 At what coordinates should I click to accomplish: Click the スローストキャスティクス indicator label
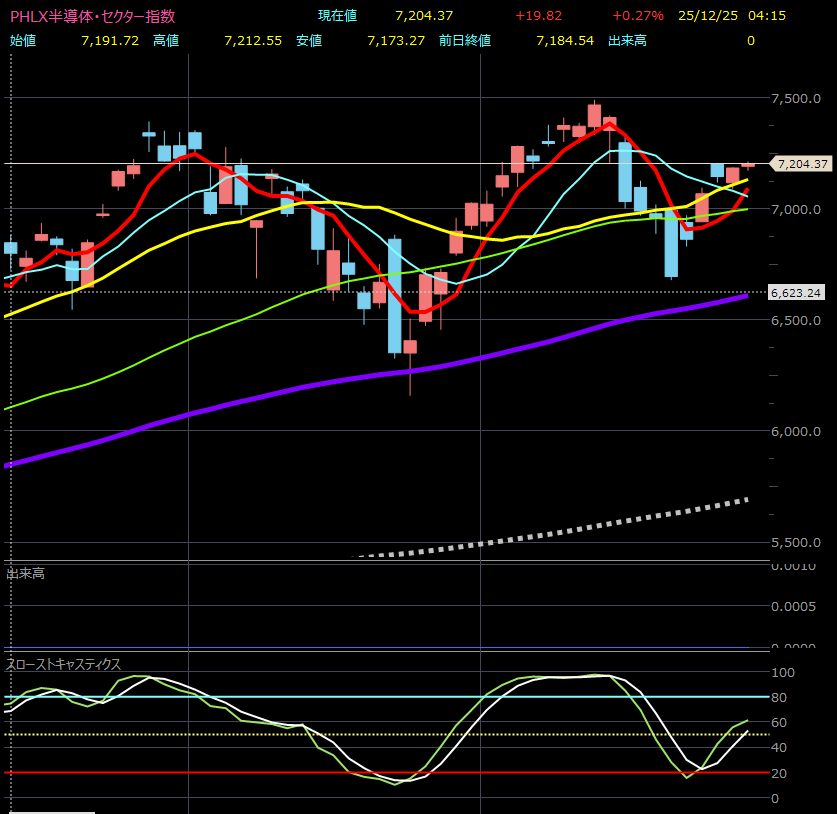tap(64, 664)
